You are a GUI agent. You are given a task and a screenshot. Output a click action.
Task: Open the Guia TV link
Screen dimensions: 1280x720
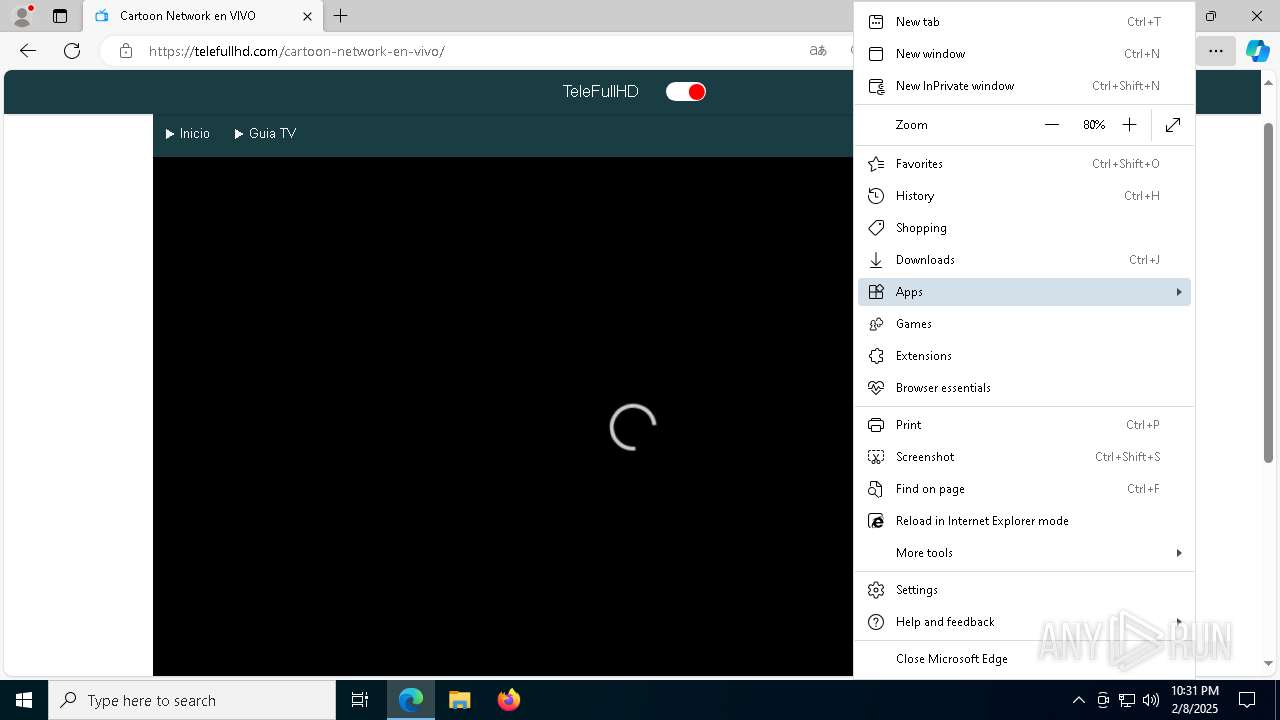click(x=265, y=134)
